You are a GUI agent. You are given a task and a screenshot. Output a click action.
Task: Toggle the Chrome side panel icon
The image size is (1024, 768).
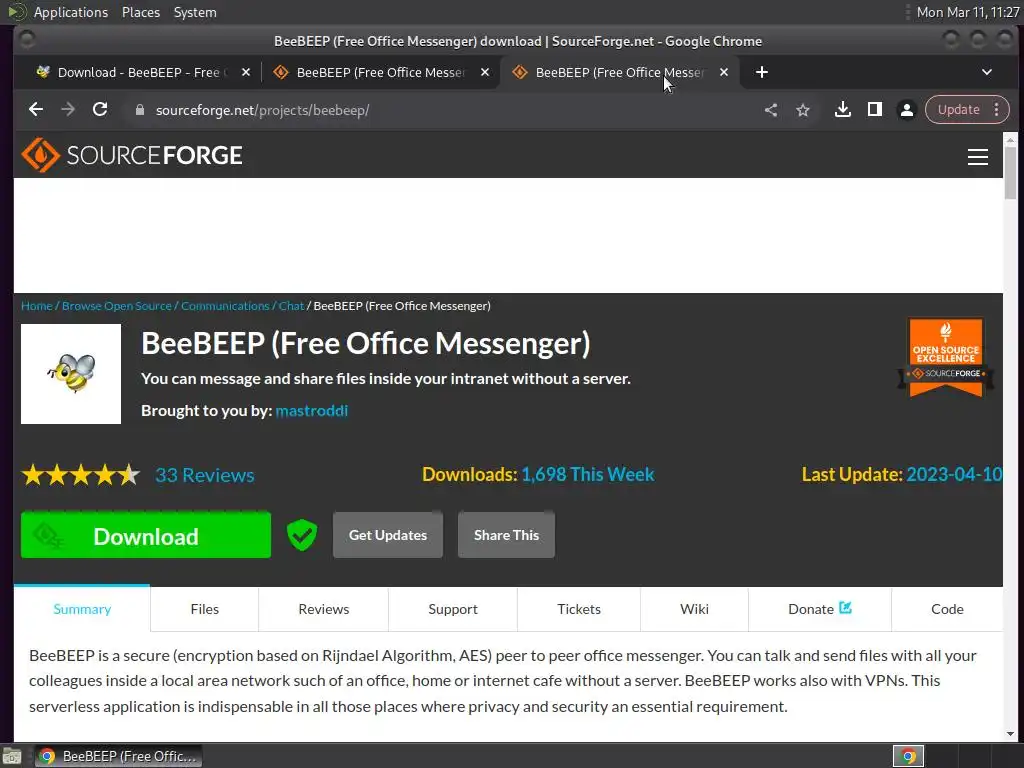tap(874, 110)
